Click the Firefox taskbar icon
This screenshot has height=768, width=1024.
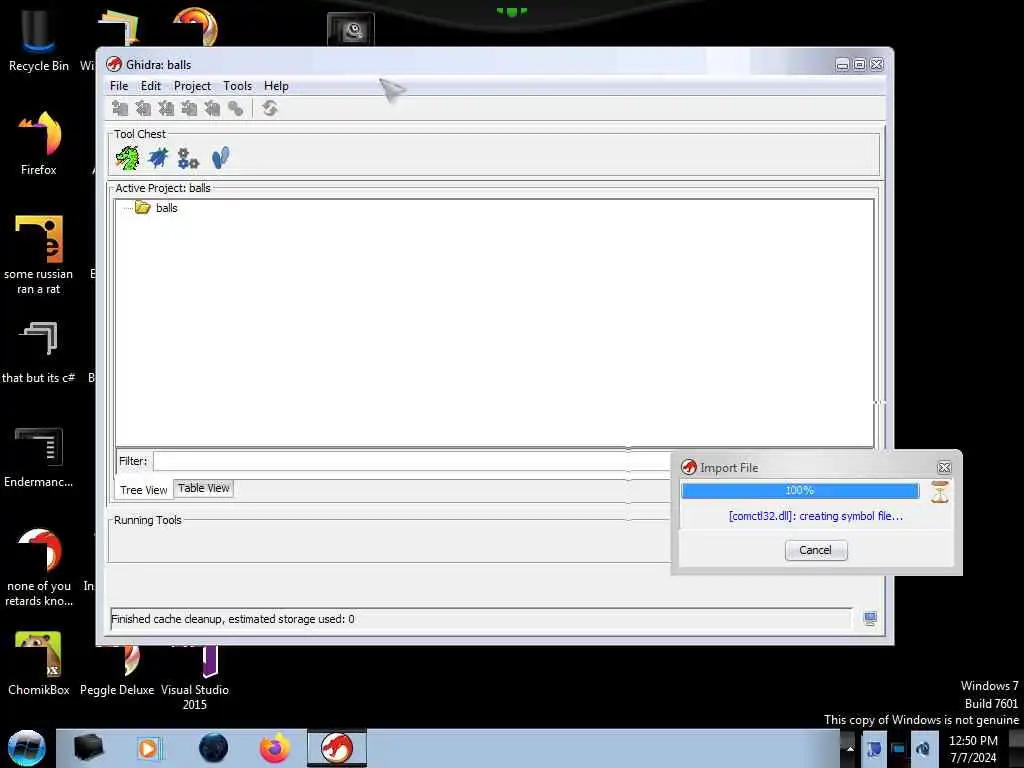click(274, 748)
